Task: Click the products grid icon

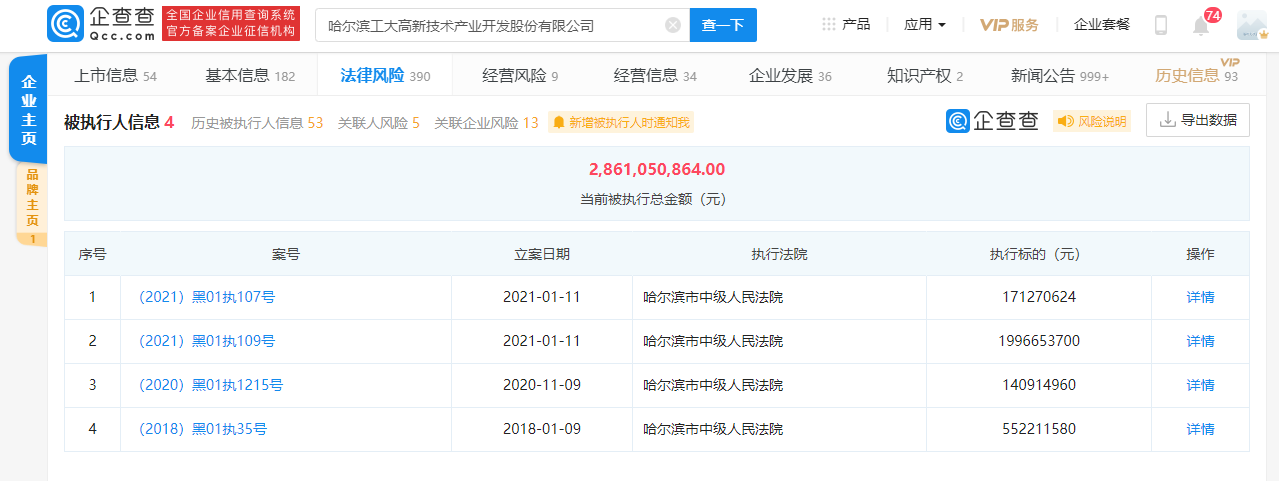Action: coord(828,24)
